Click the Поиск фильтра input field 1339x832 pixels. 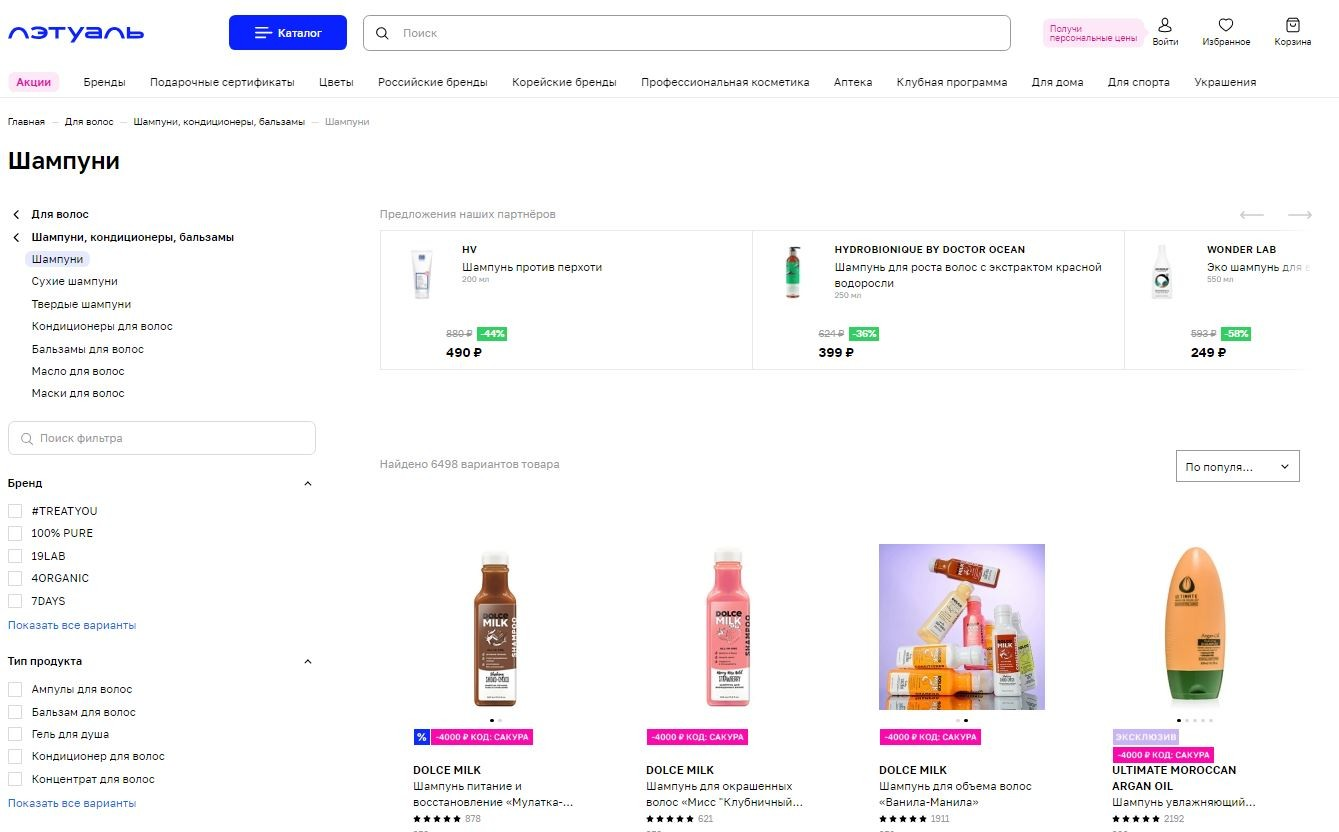pyautogui.click(x=162, y=438)
